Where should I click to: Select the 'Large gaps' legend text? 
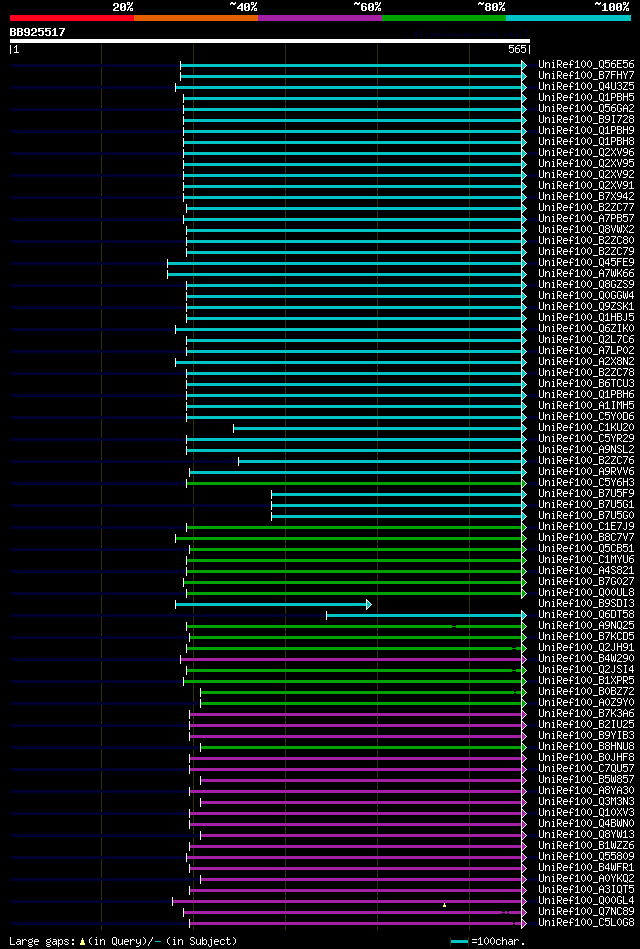43,941
